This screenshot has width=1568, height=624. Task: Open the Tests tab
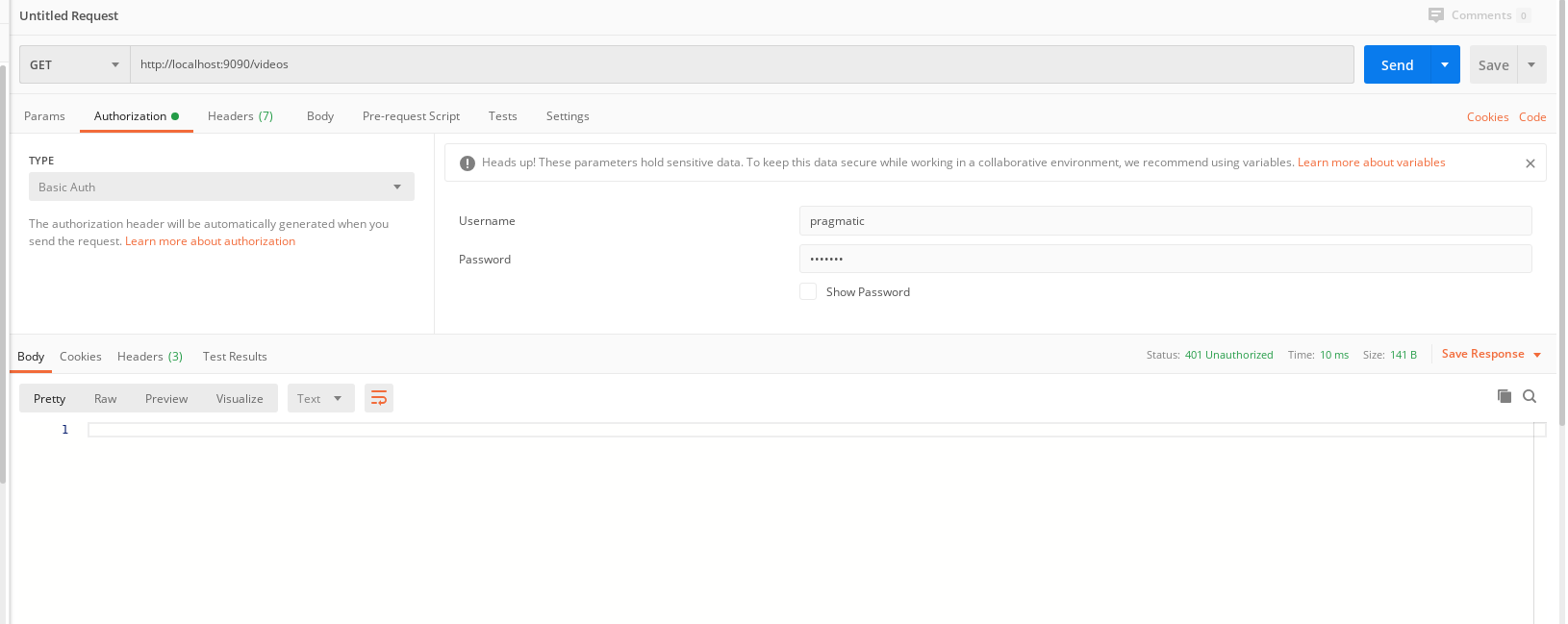pyautogui.click(x=502, y=116)
